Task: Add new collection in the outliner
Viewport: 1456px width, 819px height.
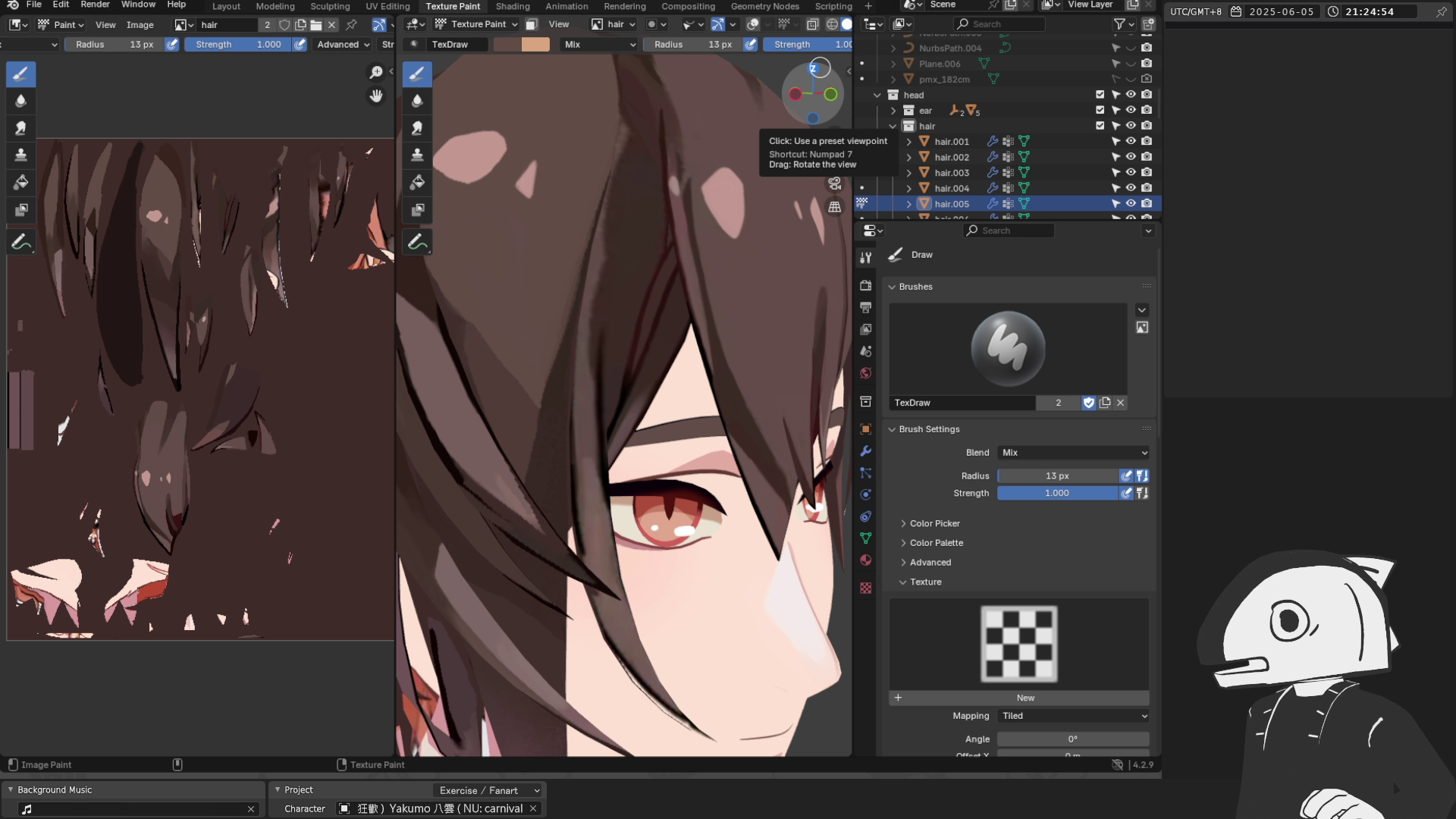Action: tap(1147, 25)
